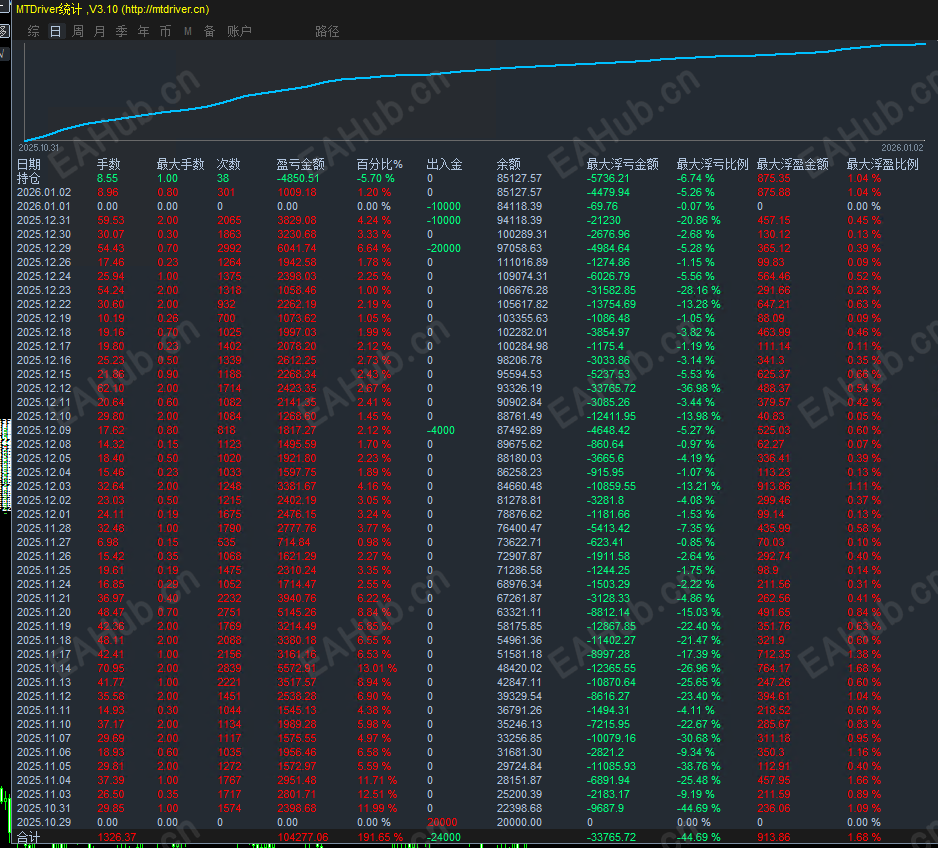Select the 2025.12.19 date row
The image size is (938, 848).
click(44, 318)
